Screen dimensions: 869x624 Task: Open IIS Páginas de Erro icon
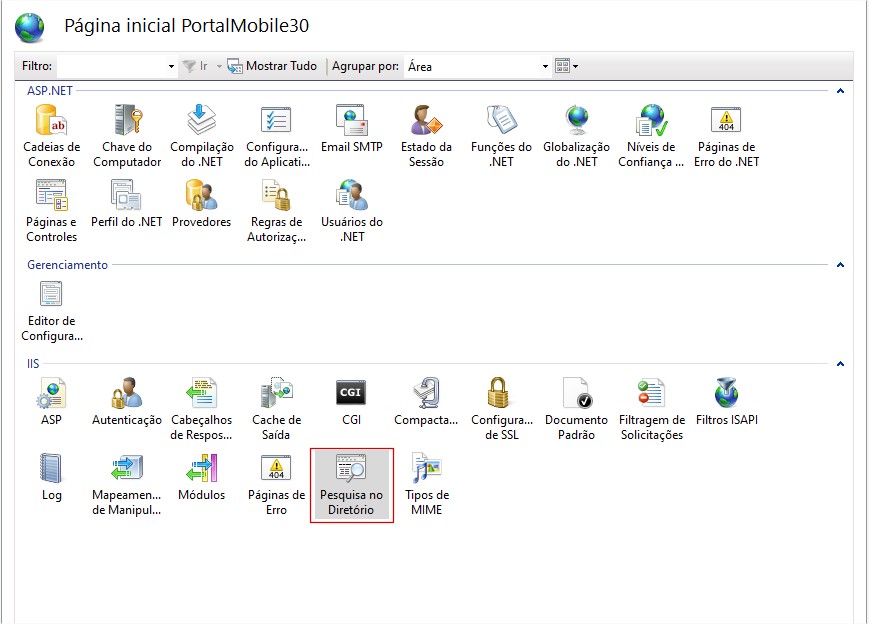[x=277, y=484]
